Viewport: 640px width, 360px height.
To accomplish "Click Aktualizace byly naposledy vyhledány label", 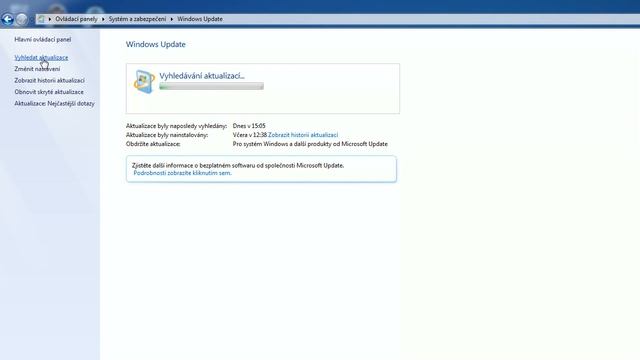I will [176, 126].
